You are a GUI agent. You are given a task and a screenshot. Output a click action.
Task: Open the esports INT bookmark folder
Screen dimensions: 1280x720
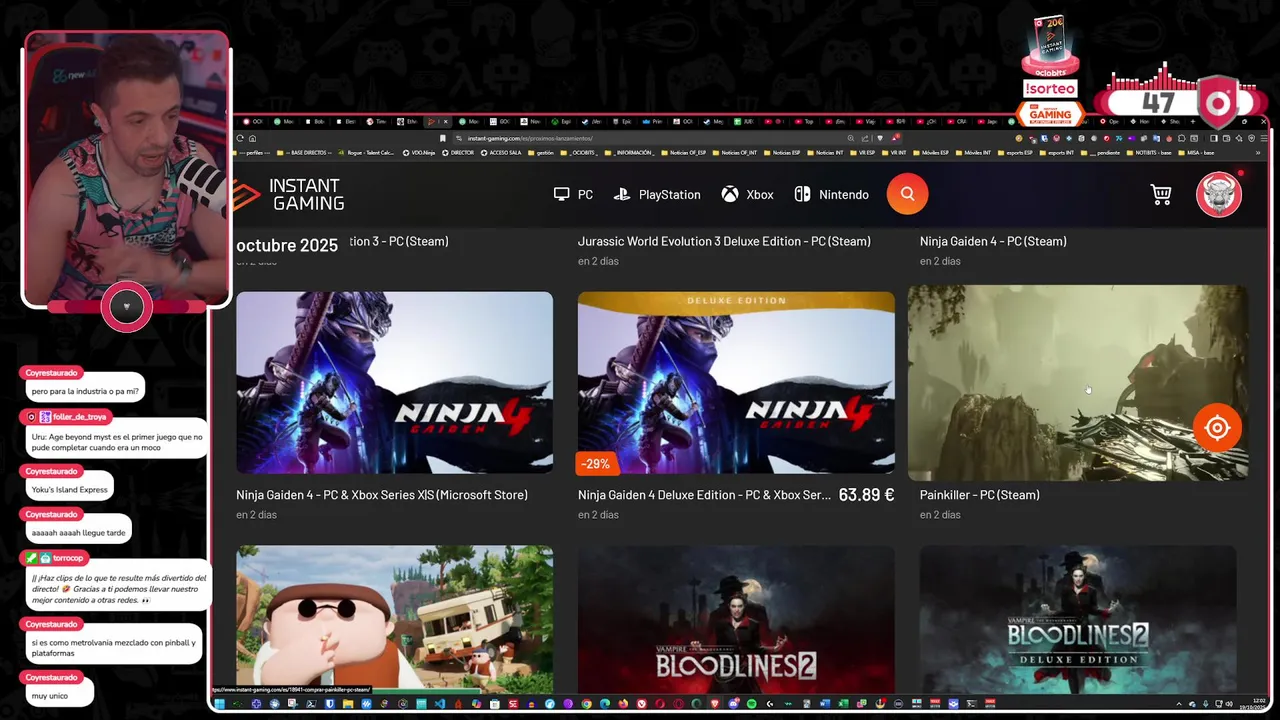tap(1056, 152)
